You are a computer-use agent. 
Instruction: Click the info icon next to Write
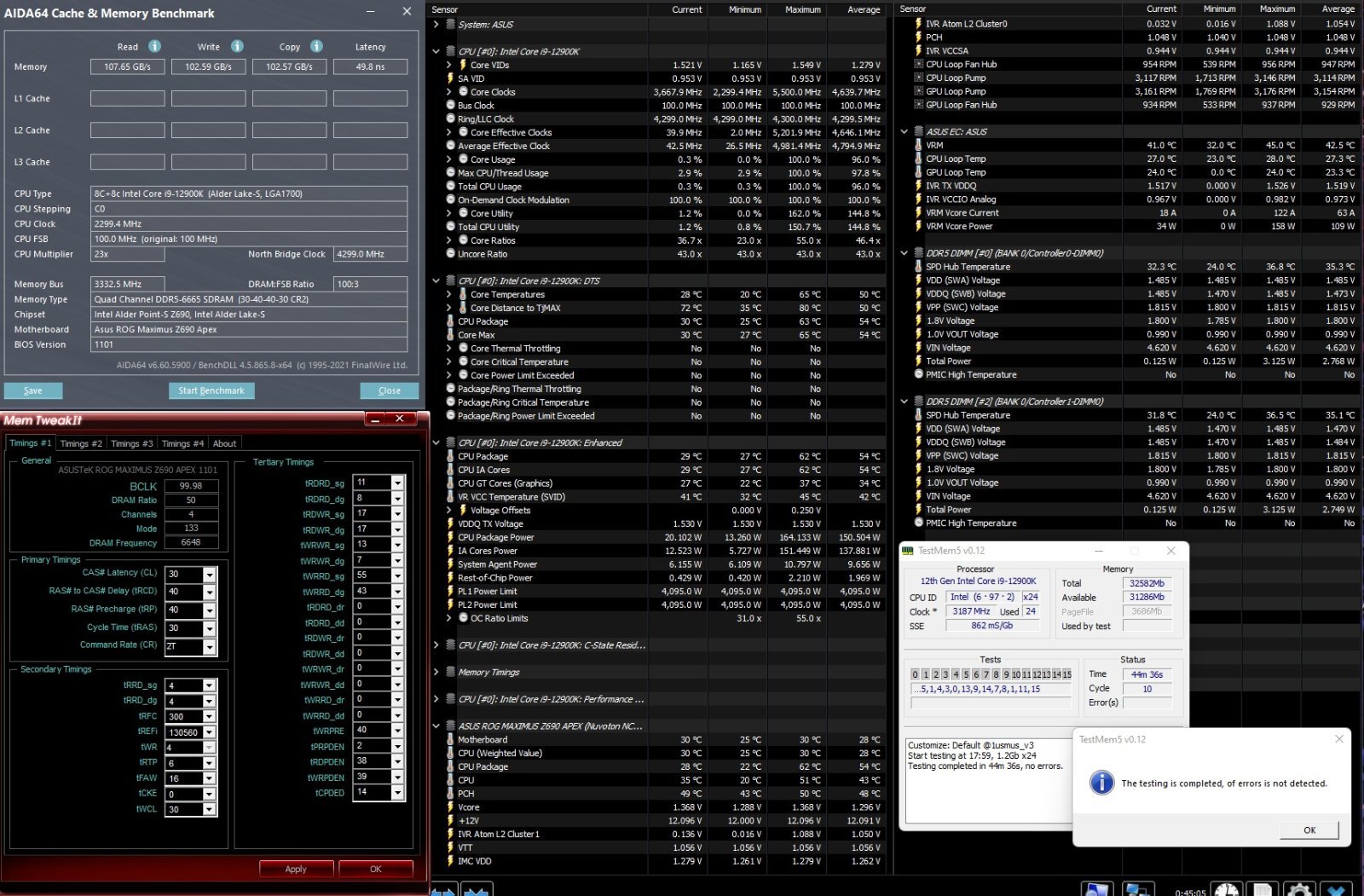237,46
